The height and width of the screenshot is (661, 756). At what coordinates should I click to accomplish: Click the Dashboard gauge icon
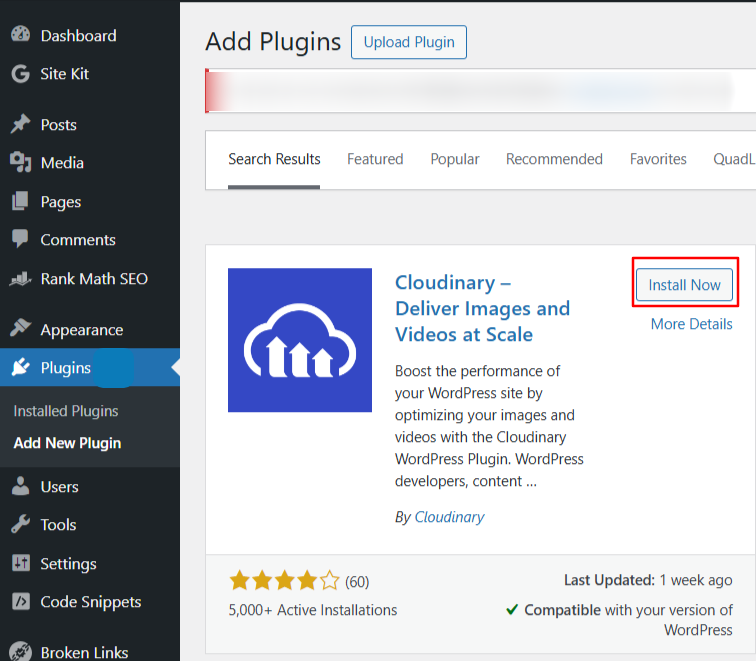coord(20,34)
